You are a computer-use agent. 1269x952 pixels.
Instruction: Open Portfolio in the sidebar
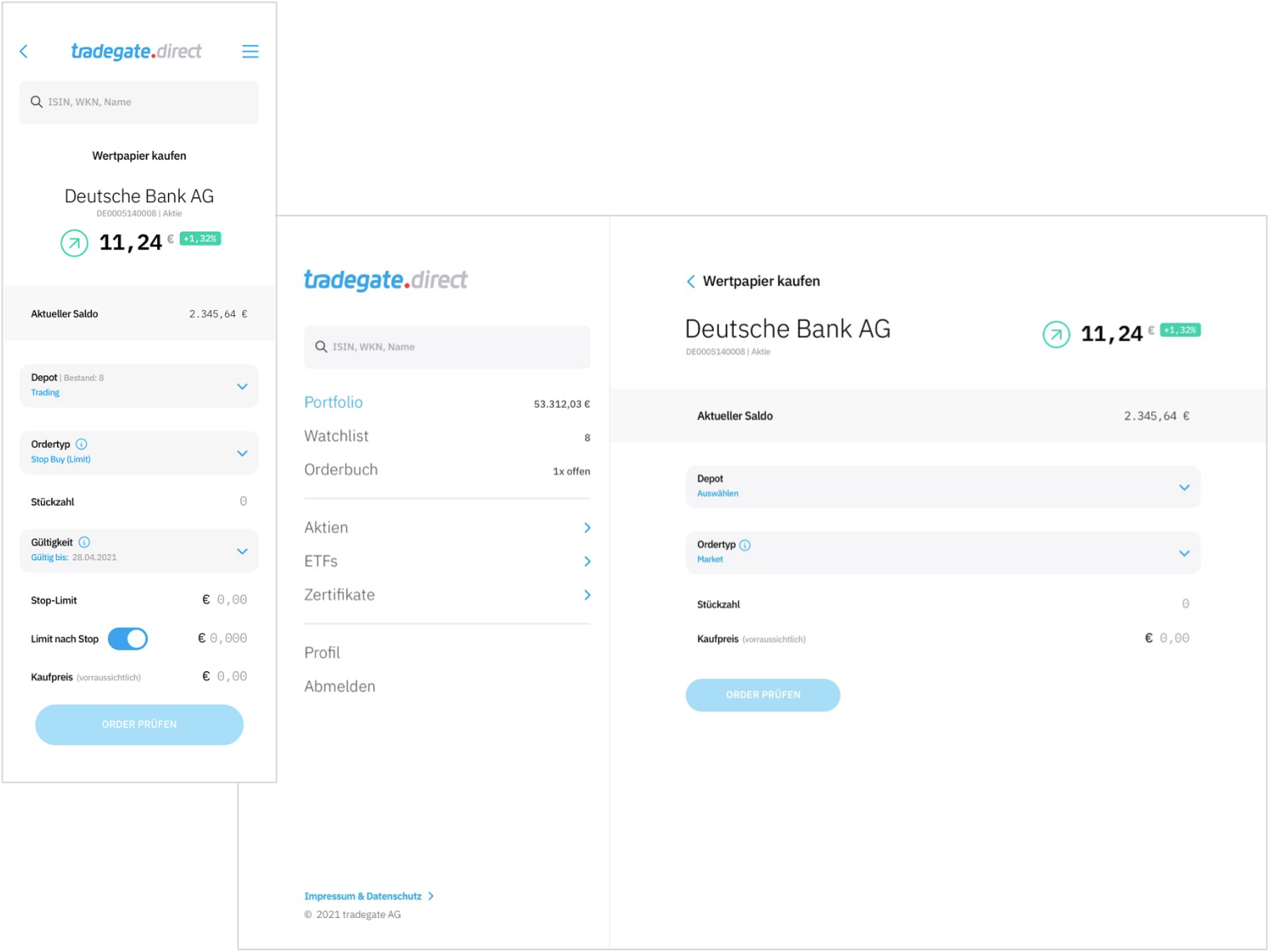pyautogui.click(x=334, y=402)
